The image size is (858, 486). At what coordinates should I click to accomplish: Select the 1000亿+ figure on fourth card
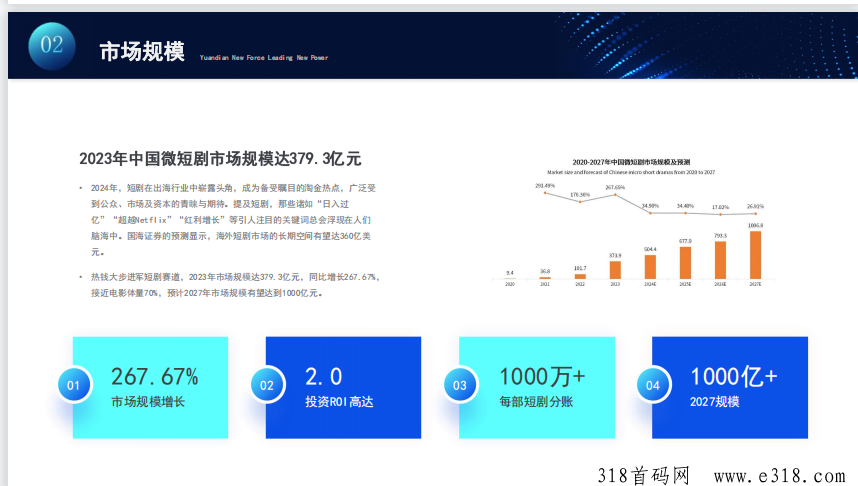(x=734, y=377)
